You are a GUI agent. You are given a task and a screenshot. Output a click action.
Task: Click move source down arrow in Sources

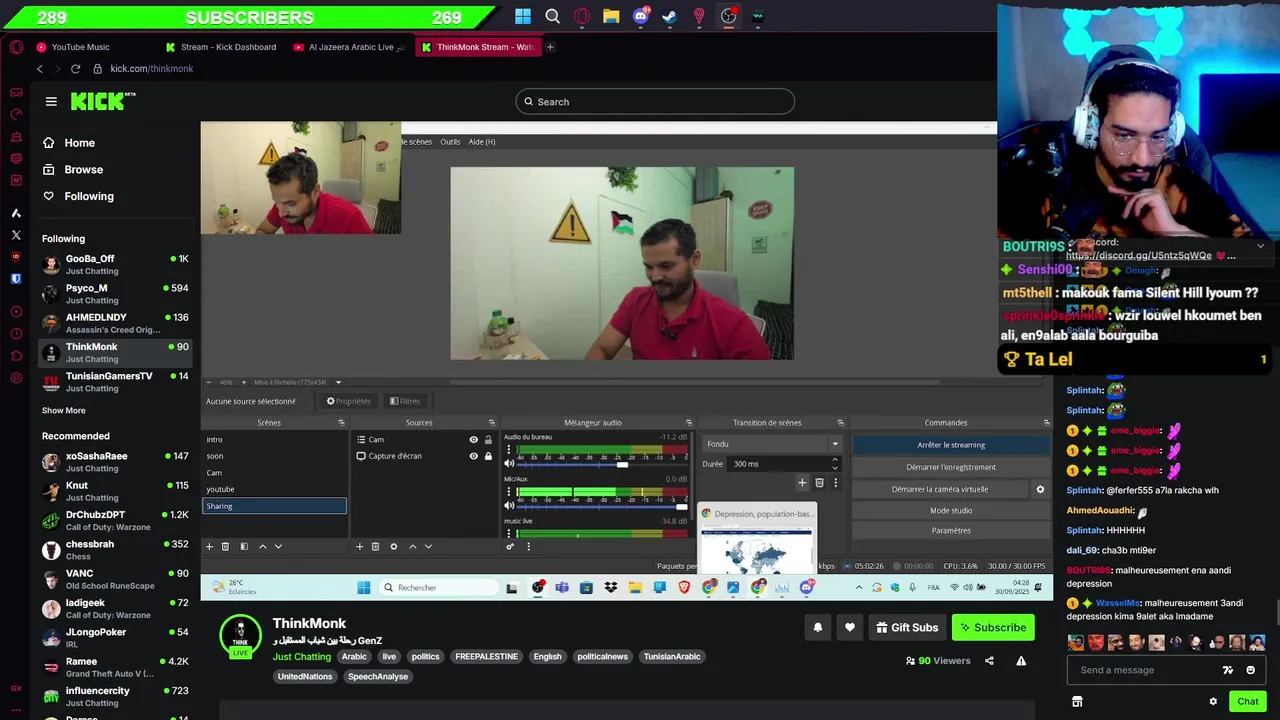[x=428, y=546]
